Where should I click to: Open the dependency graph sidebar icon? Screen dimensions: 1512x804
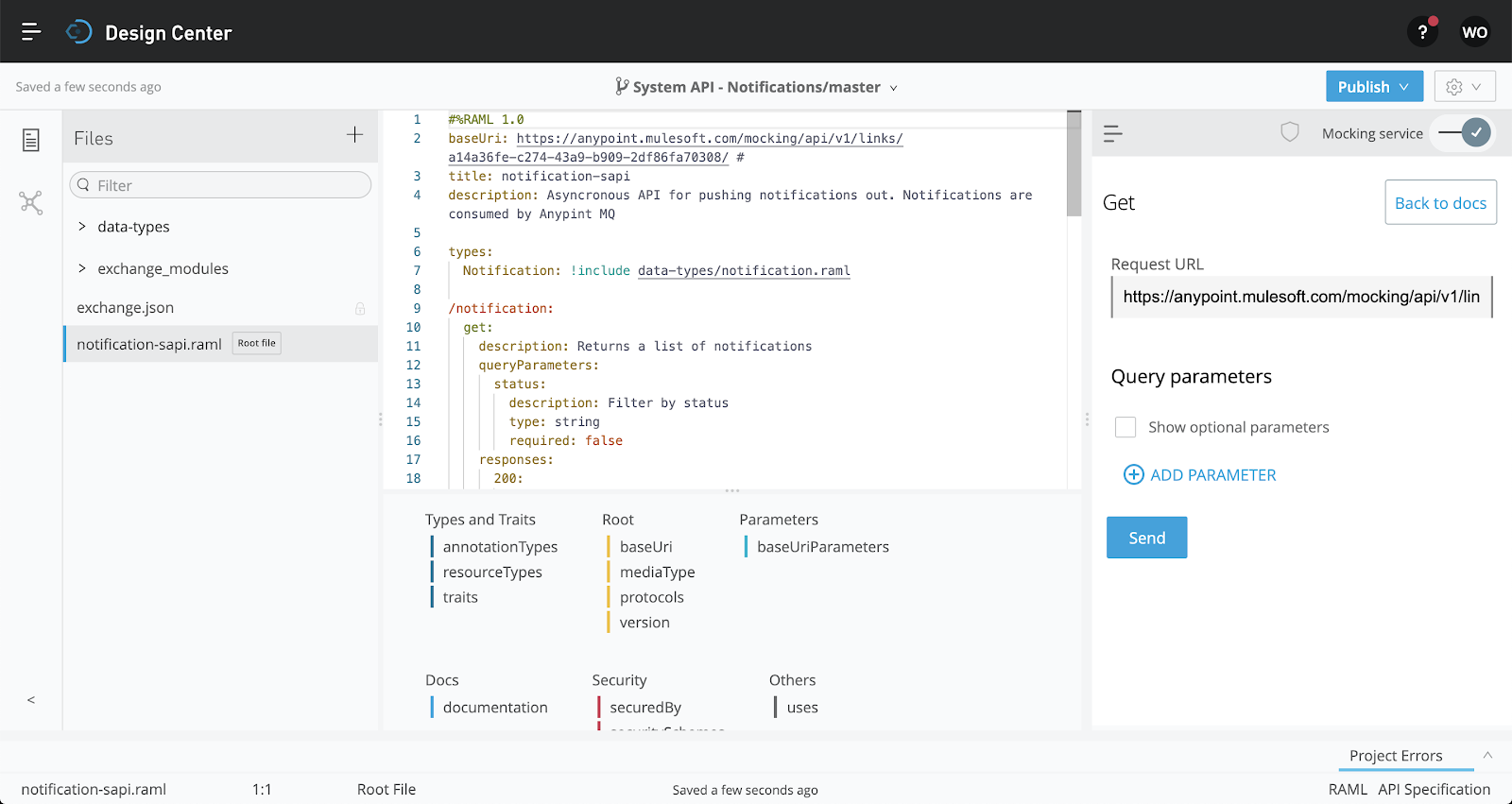point(31,202)
